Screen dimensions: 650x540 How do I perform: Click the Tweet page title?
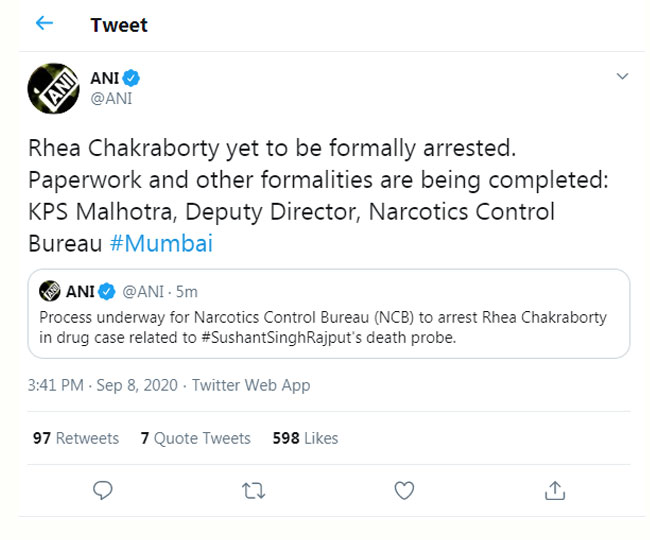[119, 25]
